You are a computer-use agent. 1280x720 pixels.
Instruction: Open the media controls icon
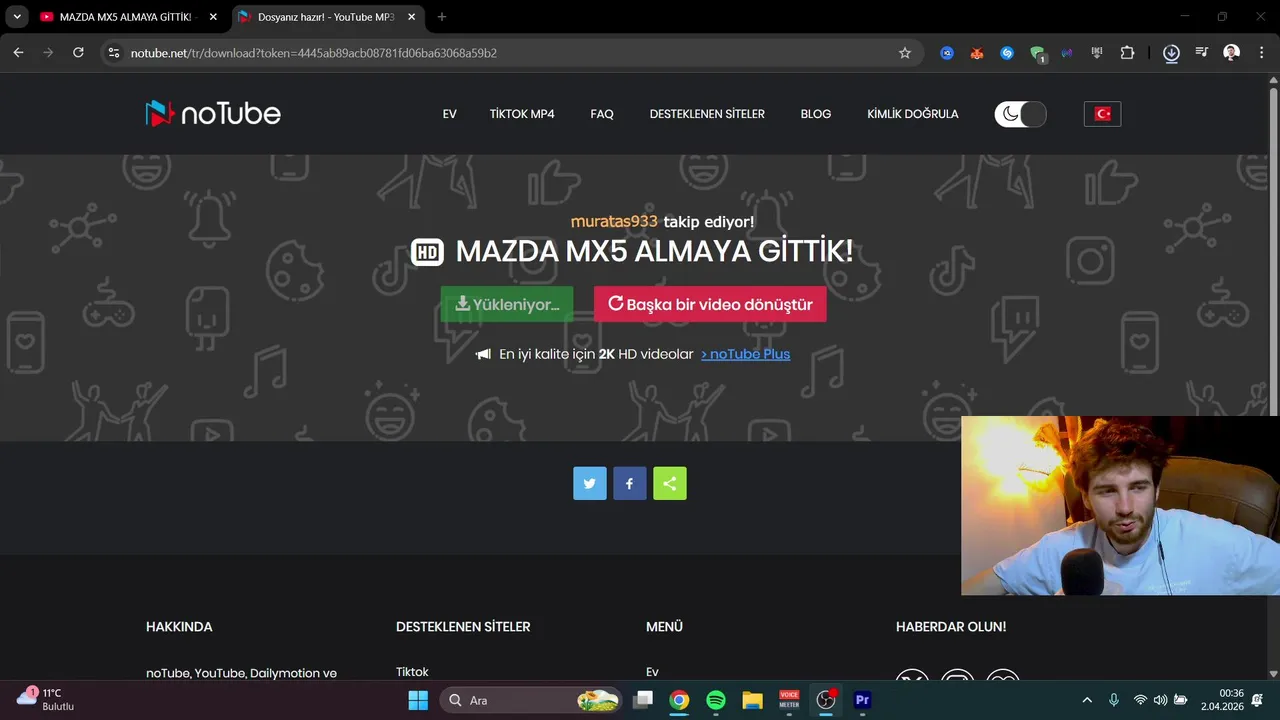(1202, 53)
